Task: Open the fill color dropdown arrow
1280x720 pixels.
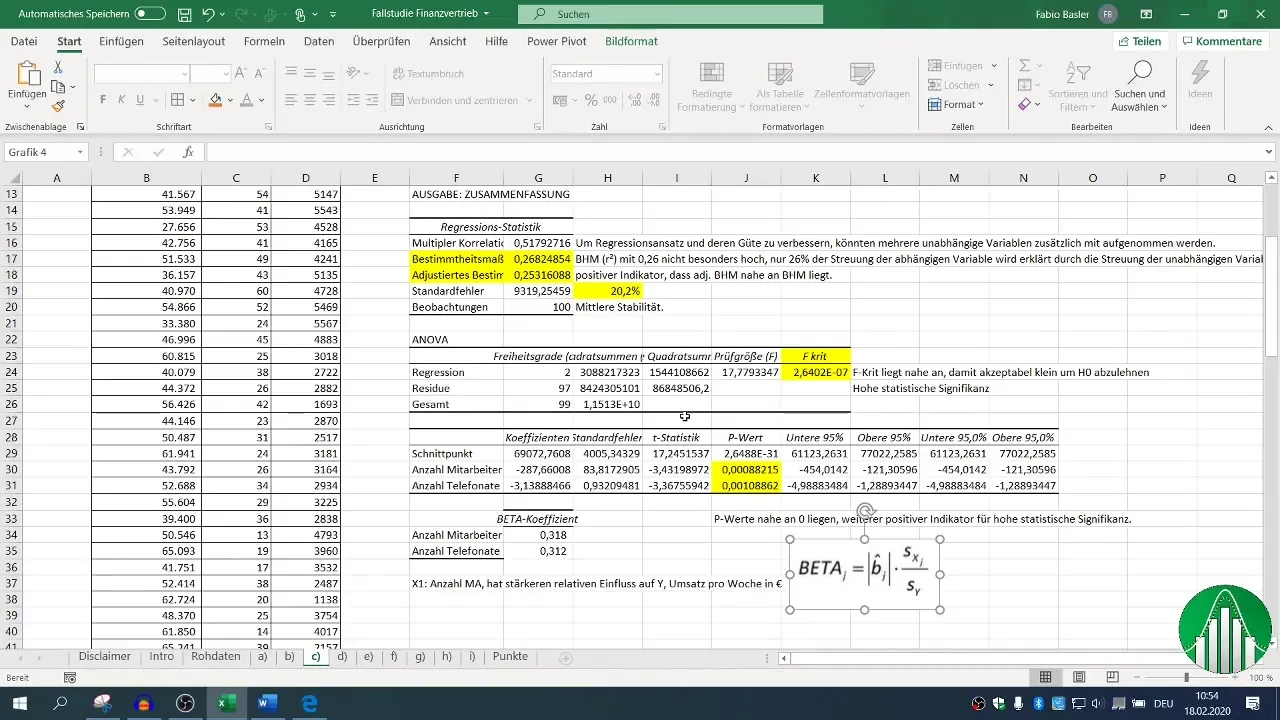Action: (229, 100)
